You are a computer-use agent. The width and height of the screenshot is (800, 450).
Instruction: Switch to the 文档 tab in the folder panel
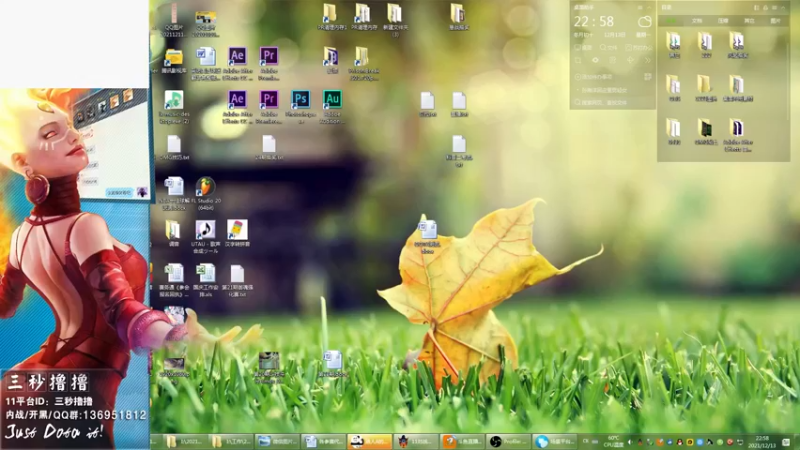coord(697,19)
